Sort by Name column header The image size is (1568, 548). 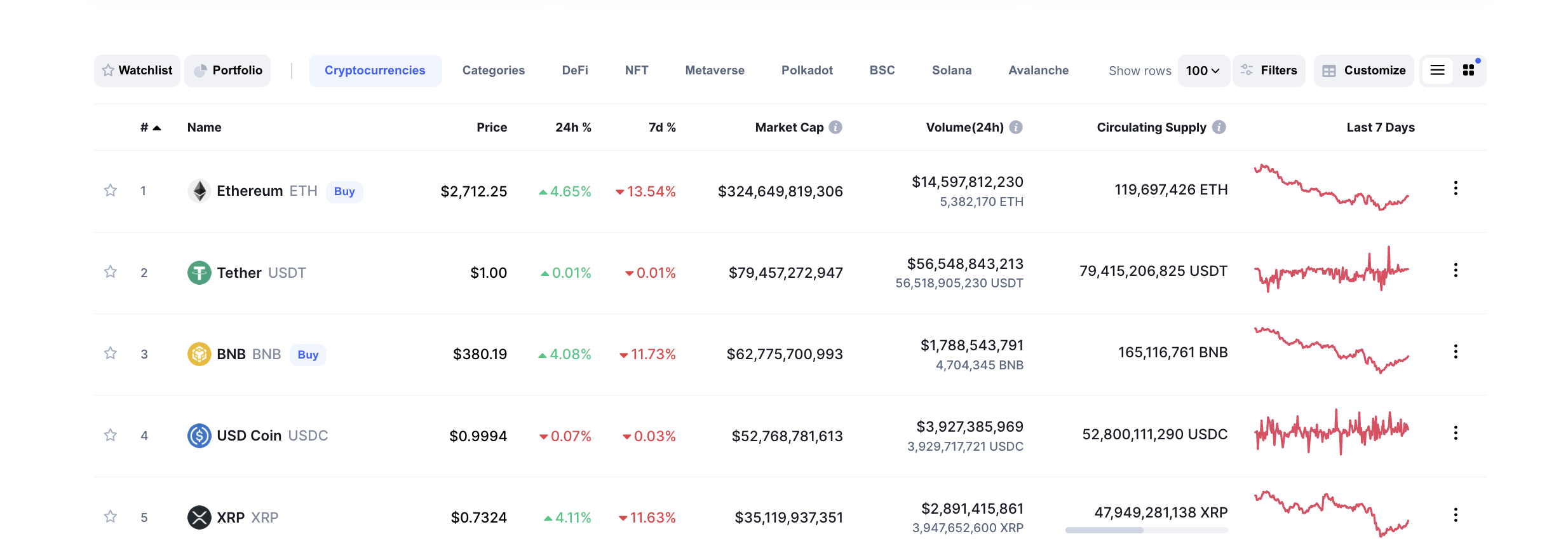(x=205, y=127)
